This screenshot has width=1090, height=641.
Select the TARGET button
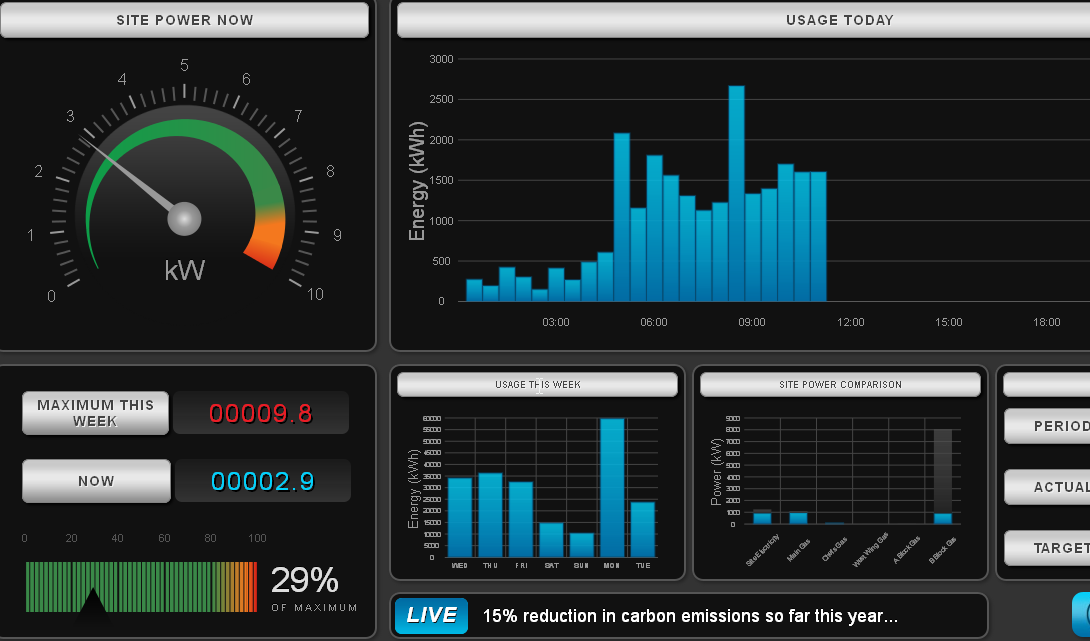(1048, 549)
